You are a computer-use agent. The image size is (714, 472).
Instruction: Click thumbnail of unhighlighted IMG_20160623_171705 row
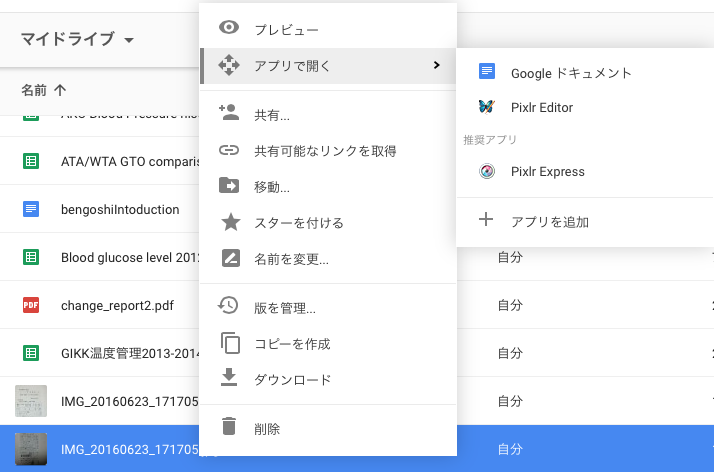(x=31, y=401)
